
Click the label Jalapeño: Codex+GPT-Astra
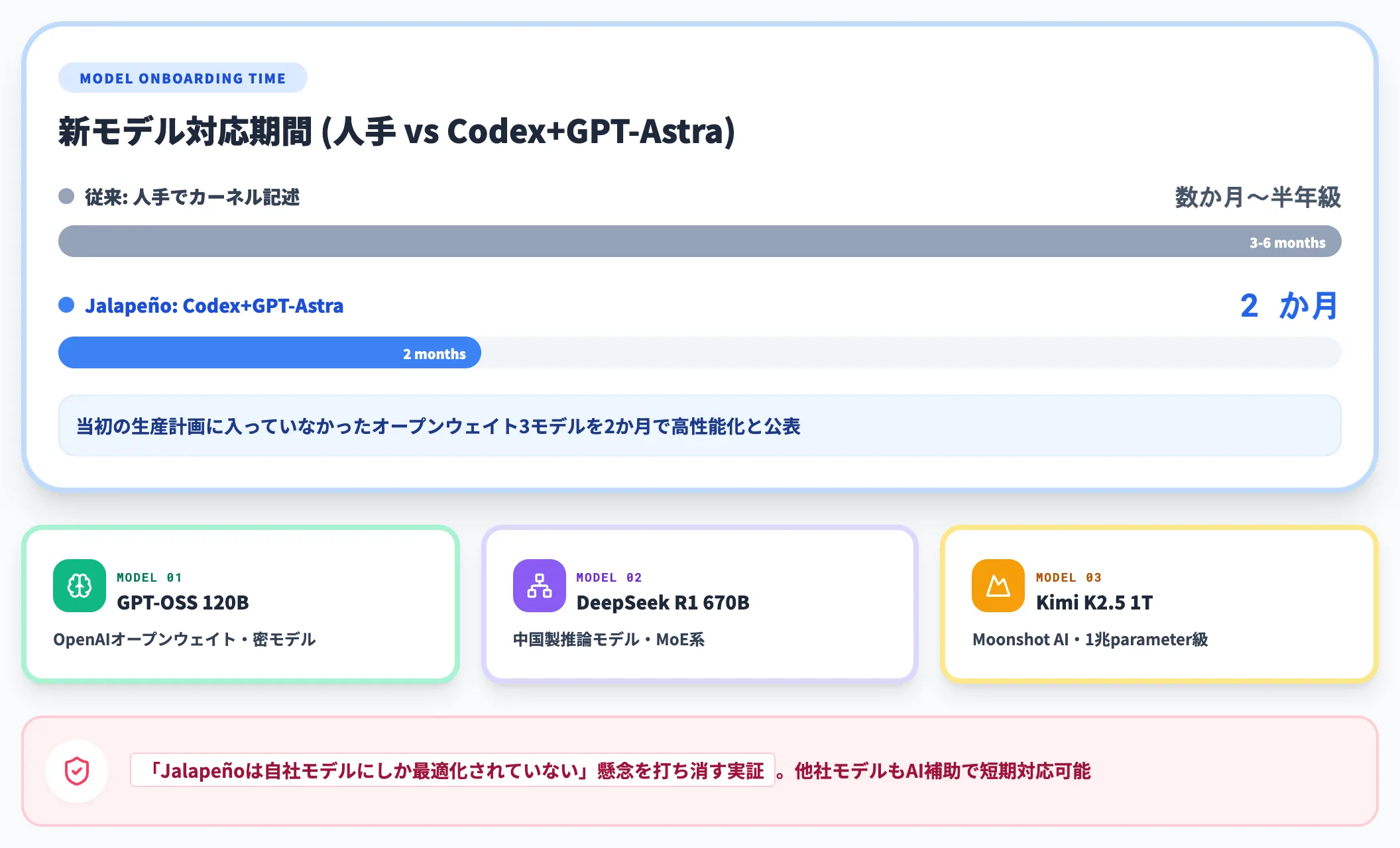[214, 305]
